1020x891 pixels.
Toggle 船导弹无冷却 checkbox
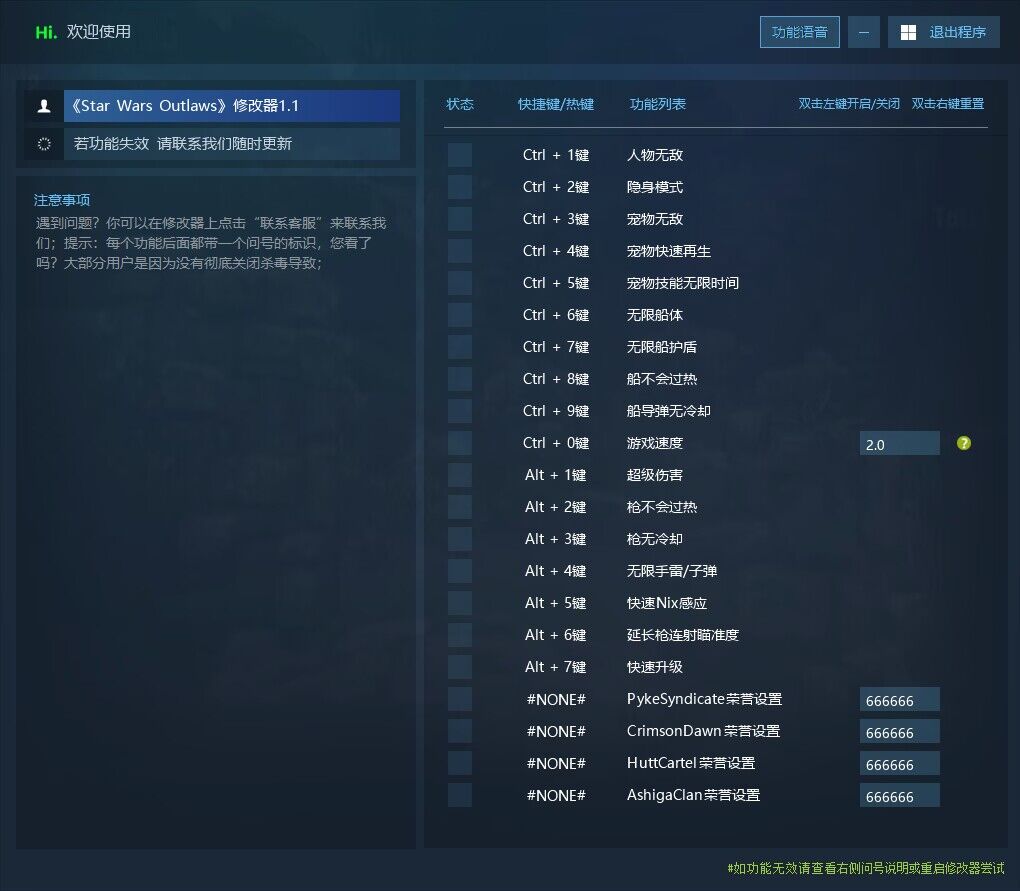click(x=460, y=411)
